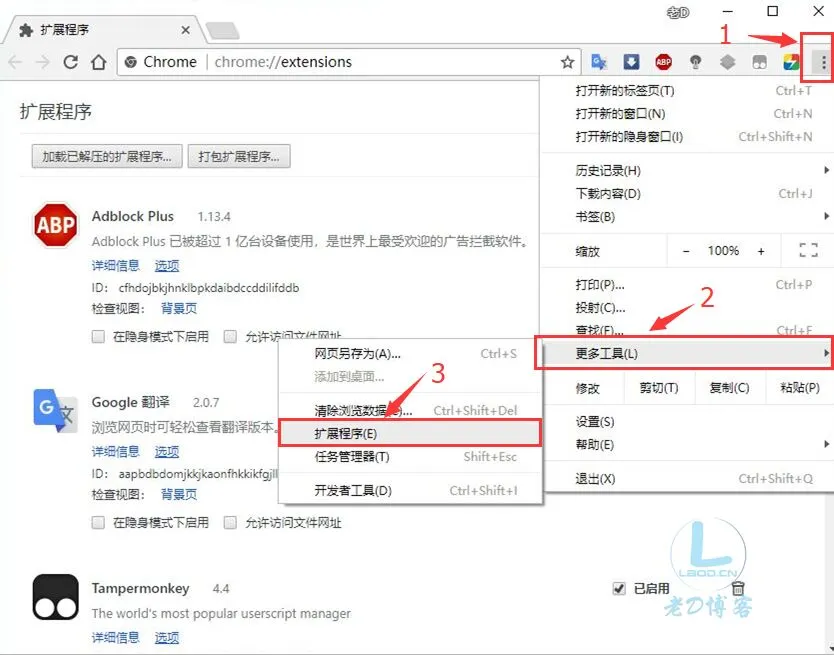The width and height of the screenshot is (834, 655).
Task: Select 打开新的隐身窗口(I) menu item
Action: (x=687, y=137)
